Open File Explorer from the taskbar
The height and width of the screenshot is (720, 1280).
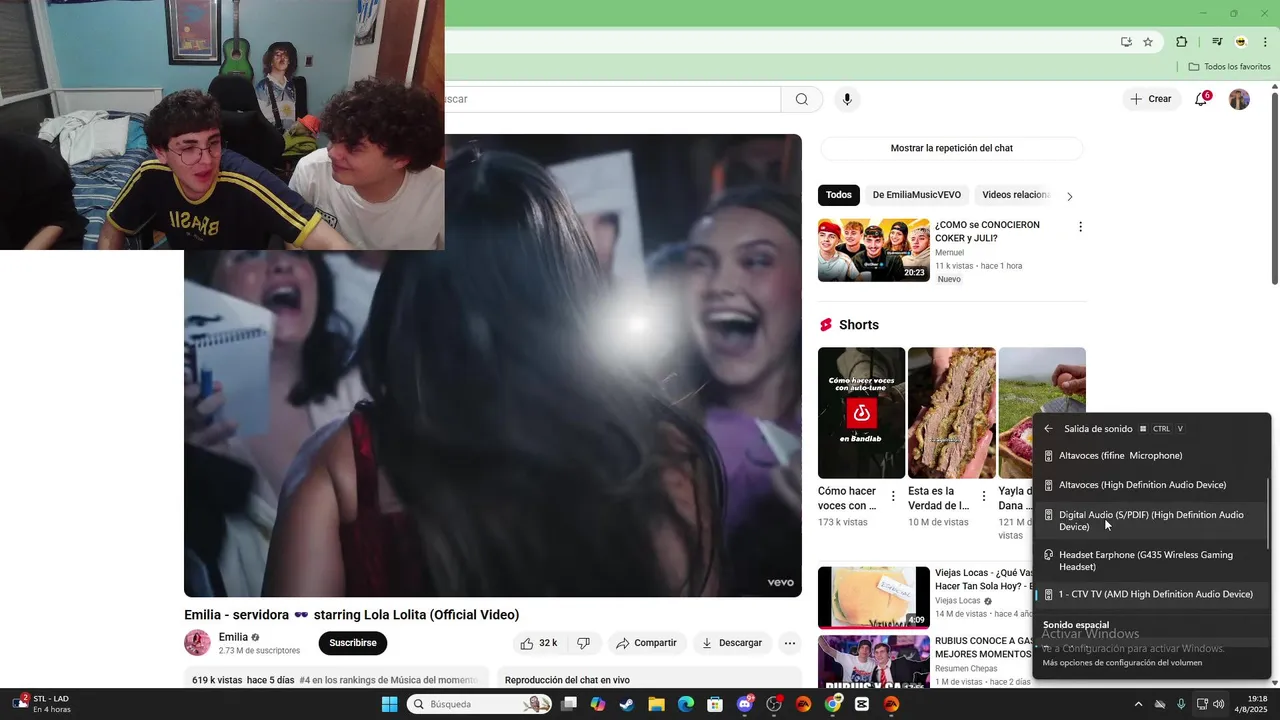[x=656, y=704]
